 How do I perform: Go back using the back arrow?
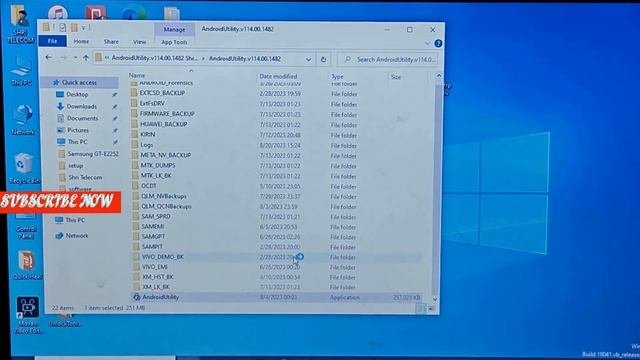[49, 58]
